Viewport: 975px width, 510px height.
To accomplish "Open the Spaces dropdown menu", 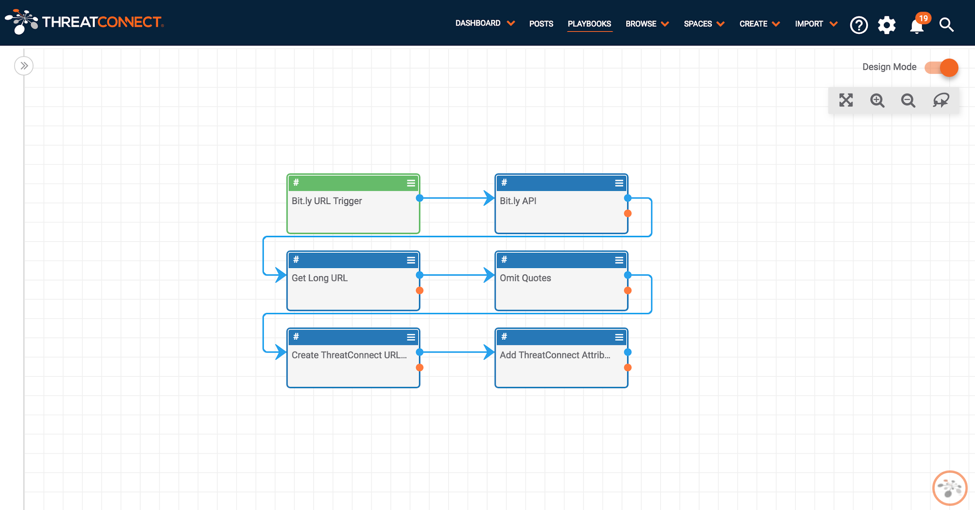I will pyautogui.click(x=704, y=24).
